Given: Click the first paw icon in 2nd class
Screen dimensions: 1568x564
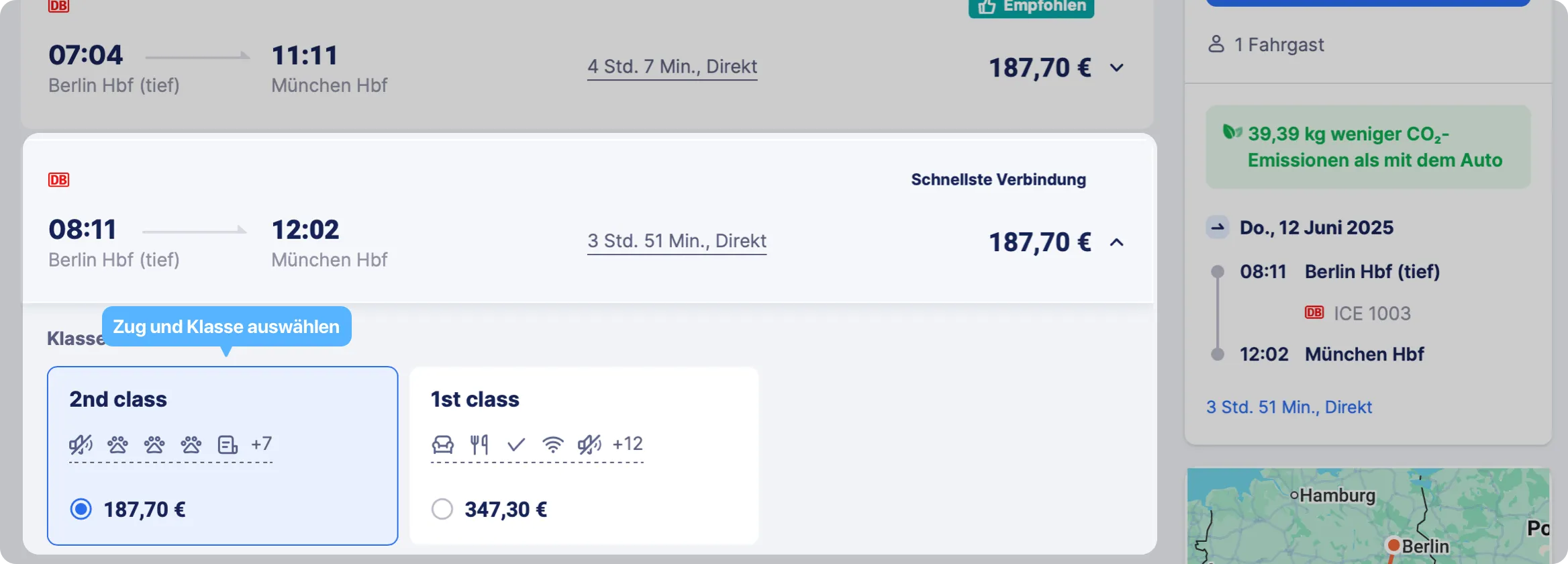Looking at the screenshot, I should pyautogui.click(x=117, y=444).
